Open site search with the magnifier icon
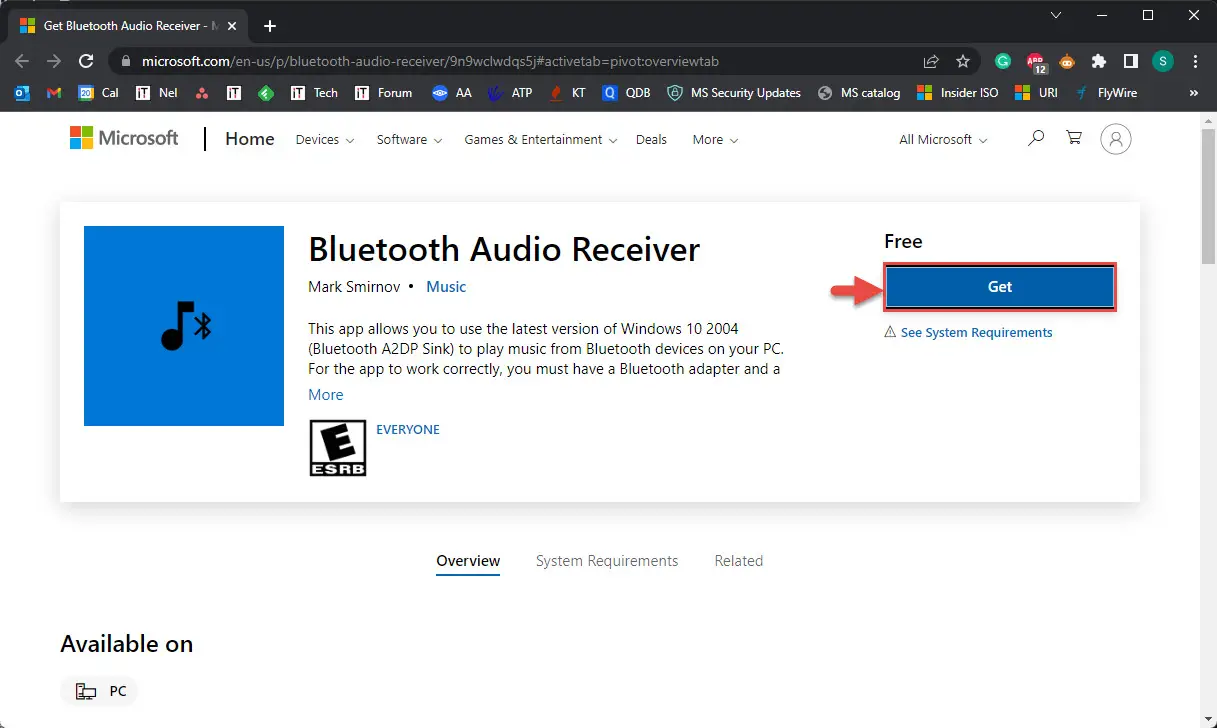Image resolution: width=1217 pixels, height=728 pixels. click(x=1036, y=138)
